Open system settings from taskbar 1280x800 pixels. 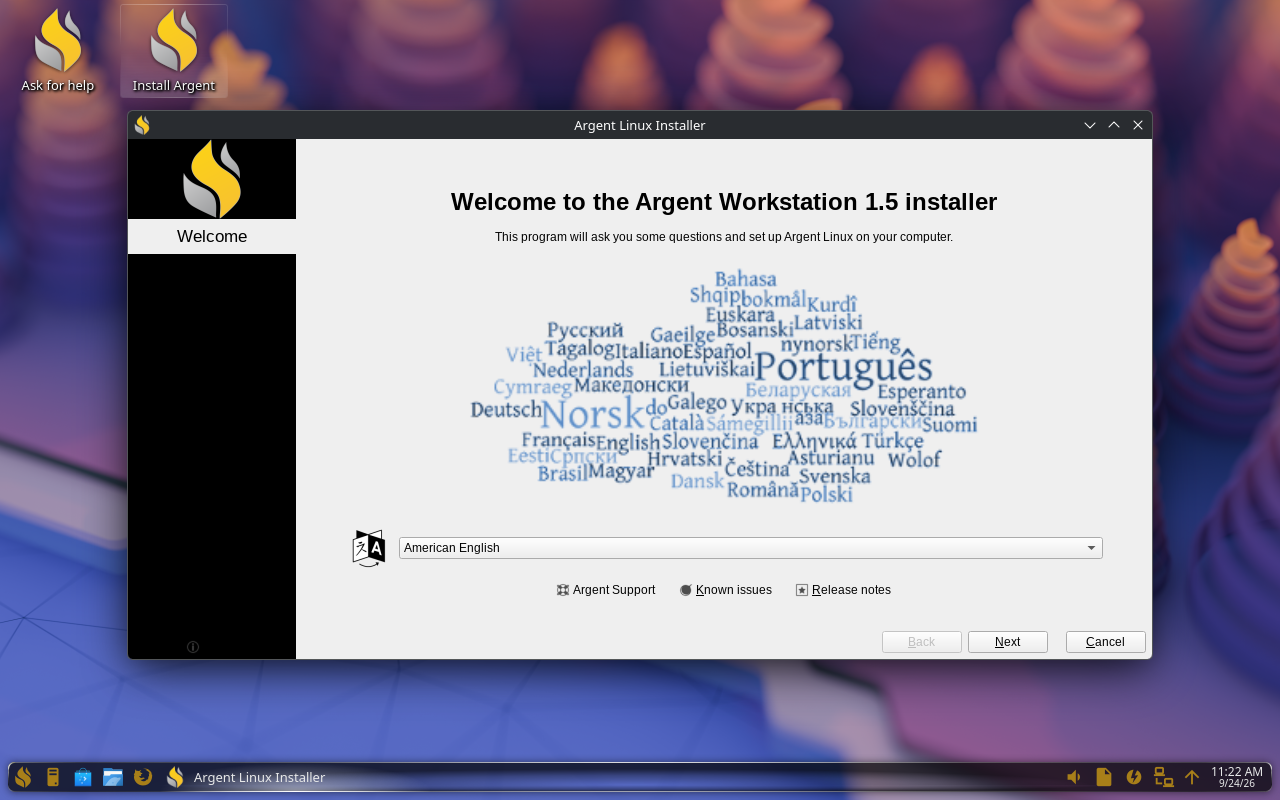click(53, 777)
